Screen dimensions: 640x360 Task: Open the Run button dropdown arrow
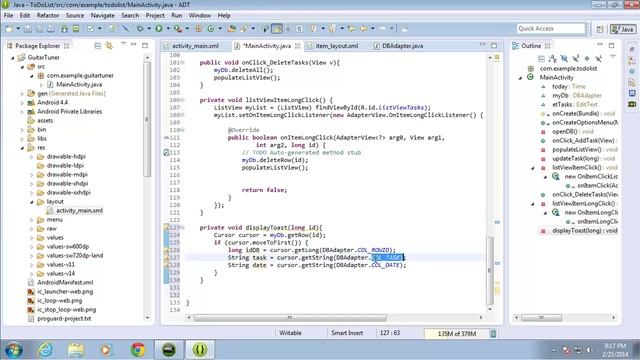point(168,29)
